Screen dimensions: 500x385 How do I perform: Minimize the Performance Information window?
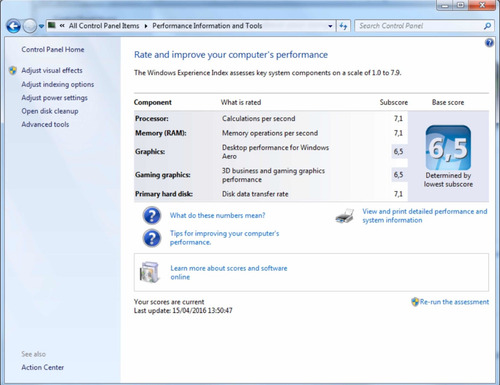click(x=445, y=5)
